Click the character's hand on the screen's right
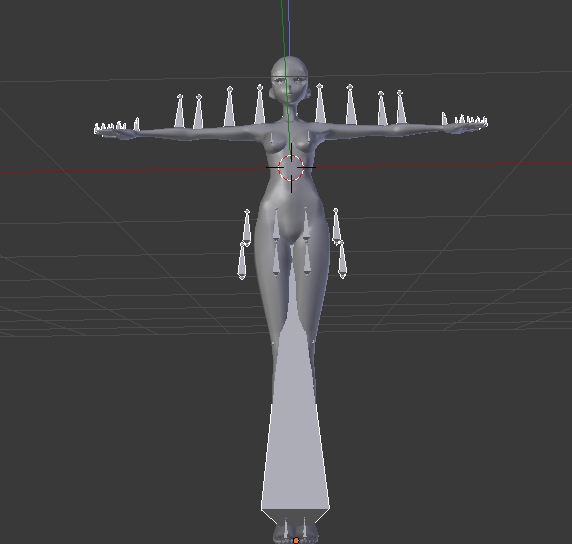Screen dimensions: 572x544 pos(465,127)
